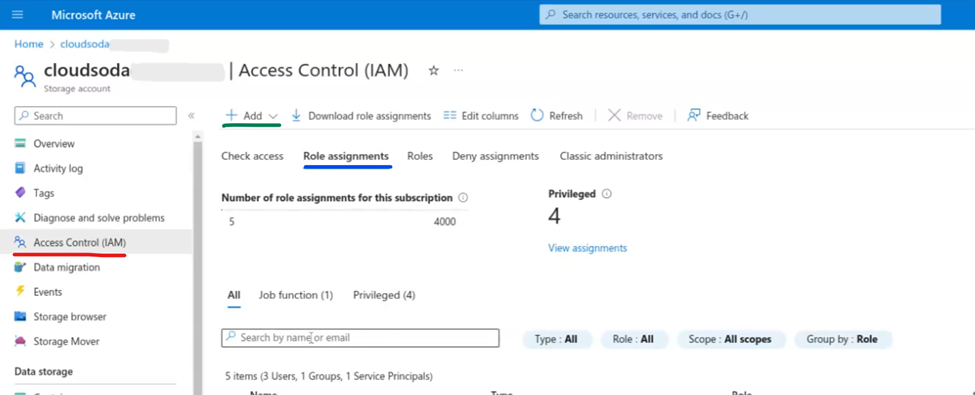Click the Diagnose and solve problems icon
This screenshot has height=395, width=975.
click(x=21, y=218)
